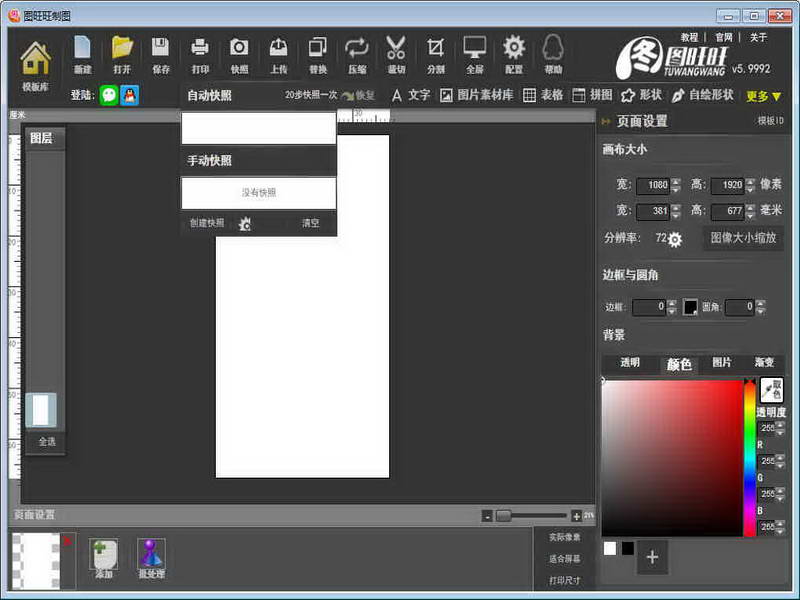Click the pixel height field 1920
The width and height of the screenshot is (800, 600).
point(727,185)
